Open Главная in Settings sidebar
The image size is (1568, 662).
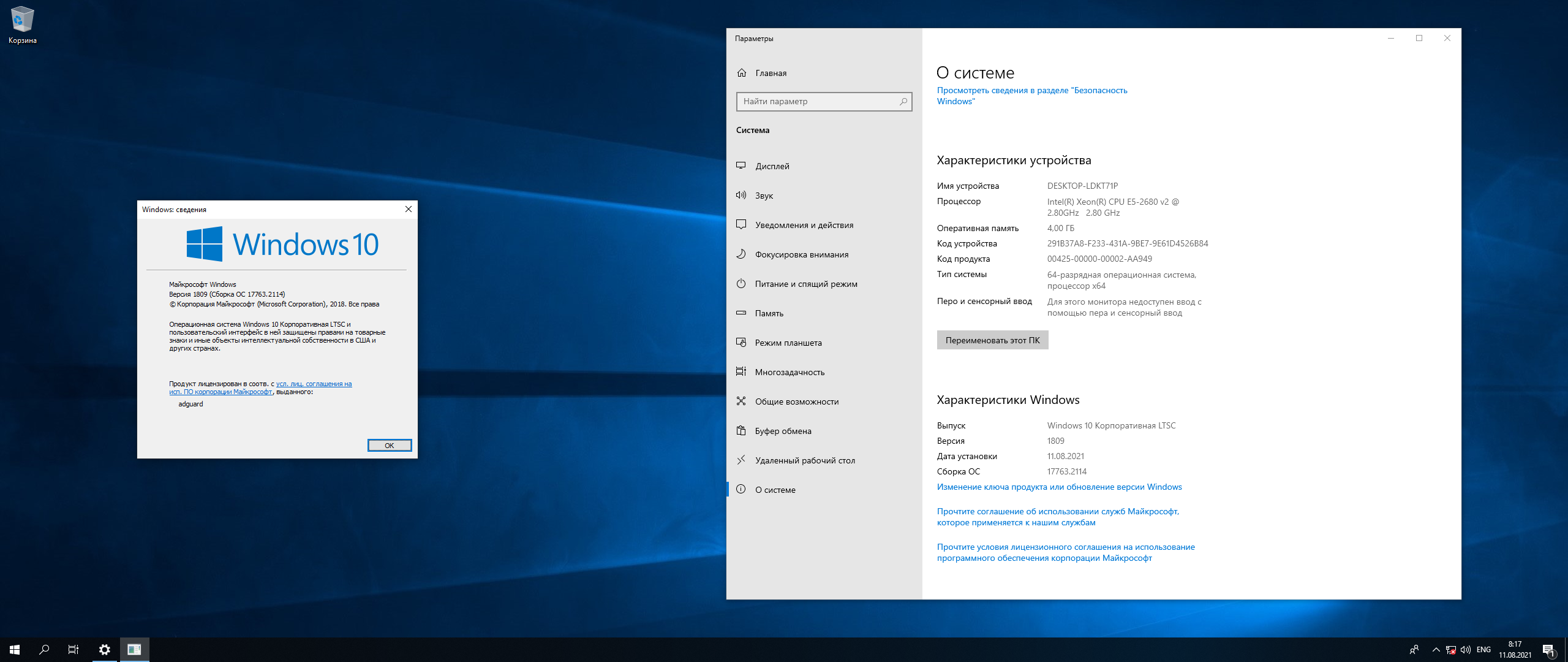[x=824, y=73]
